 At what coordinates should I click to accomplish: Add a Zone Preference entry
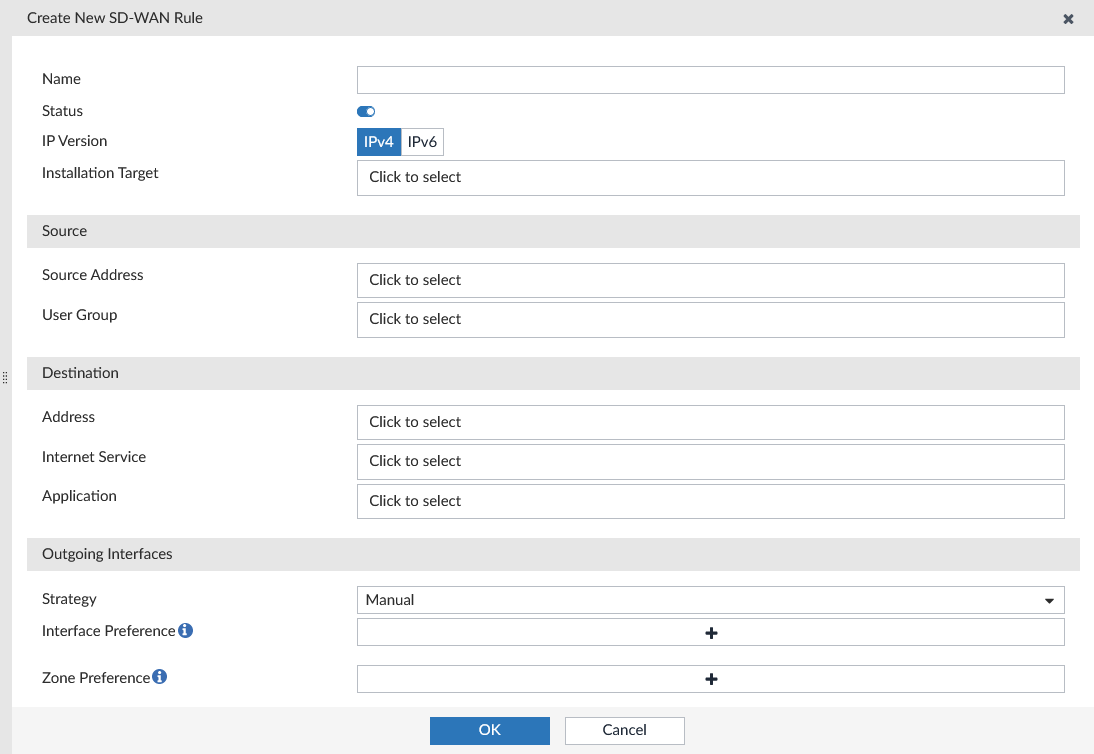(x=710, y=678)
